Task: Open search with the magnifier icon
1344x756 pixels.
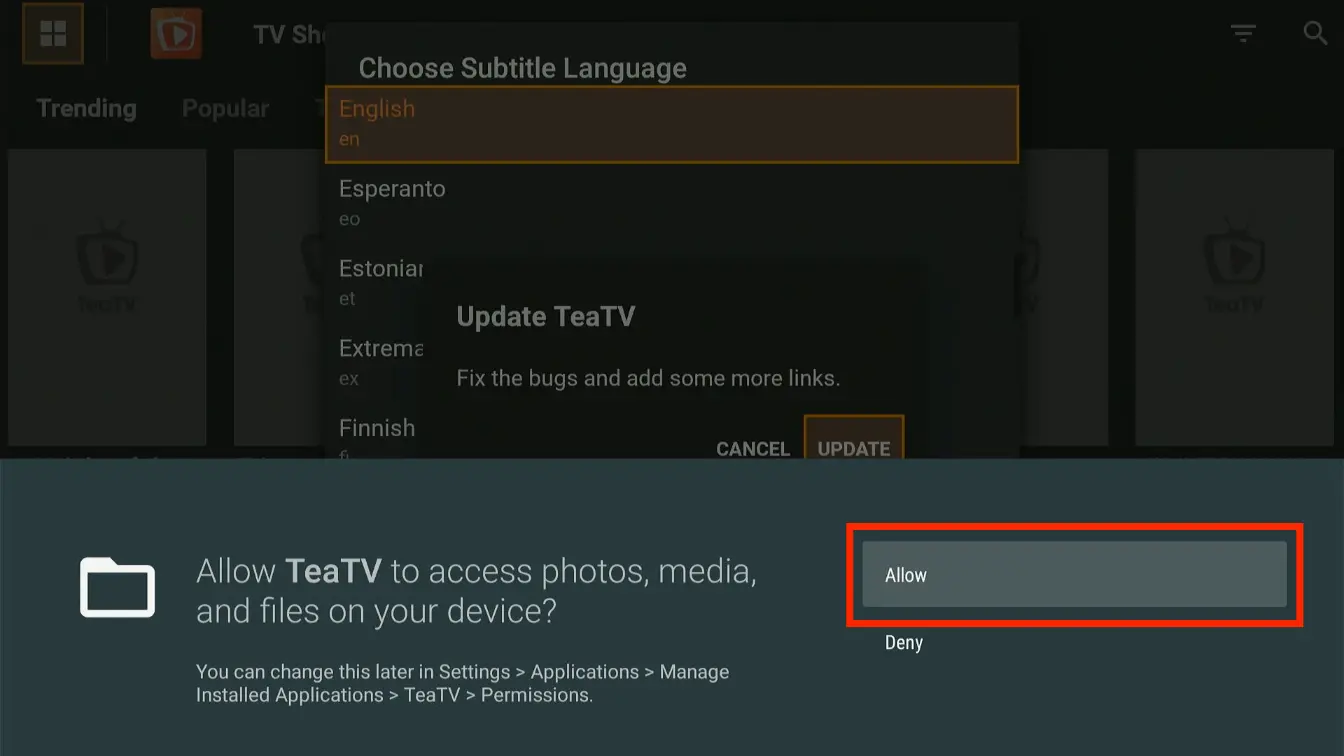Action: [1316, 33]
